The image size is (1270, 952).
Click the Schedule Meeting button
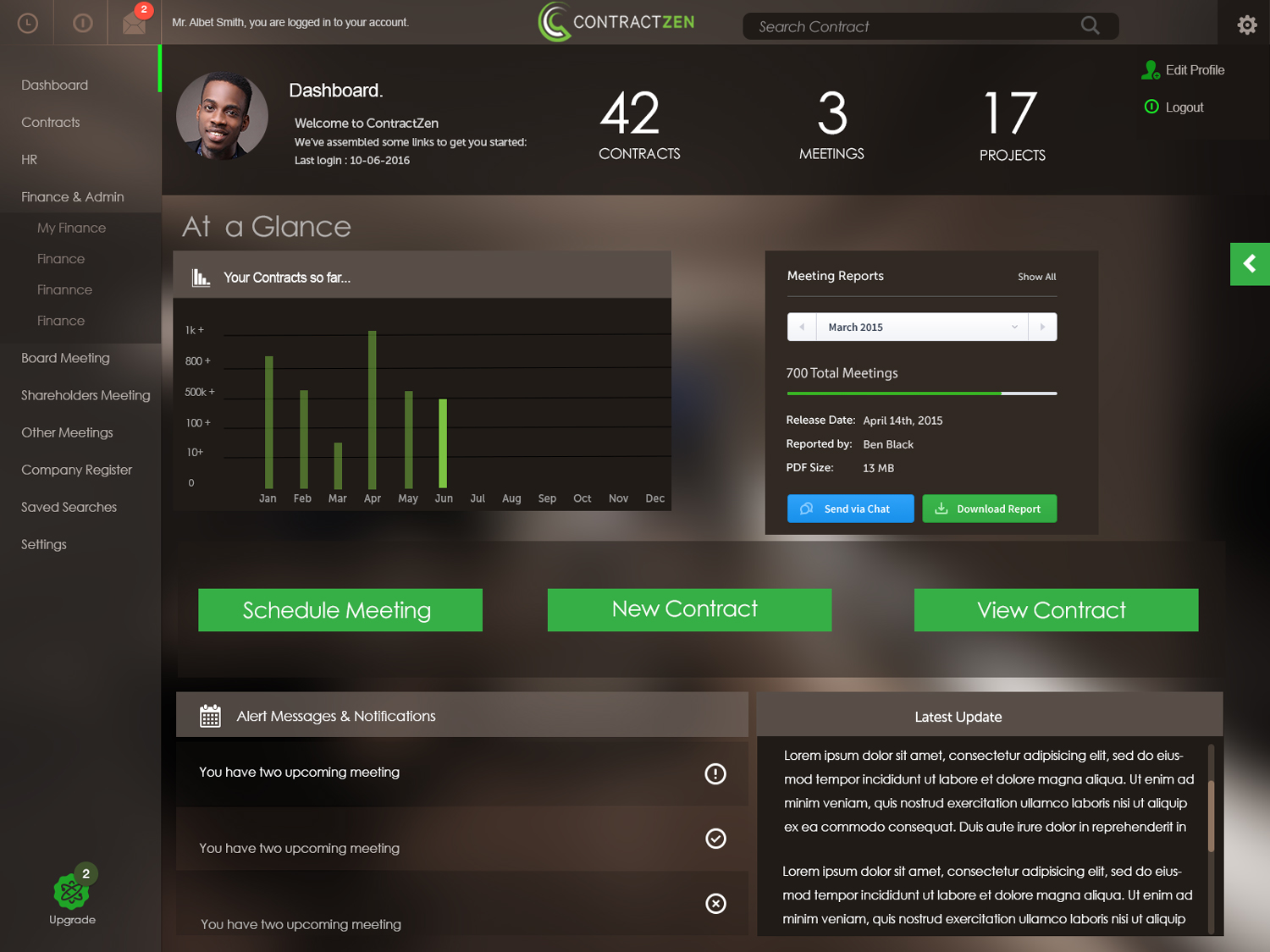[x=340, y=610]
